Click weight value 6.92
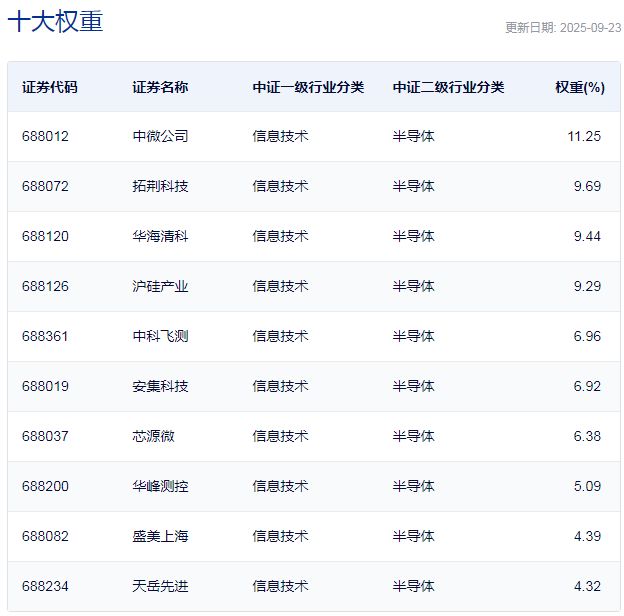 pos(587,386)
